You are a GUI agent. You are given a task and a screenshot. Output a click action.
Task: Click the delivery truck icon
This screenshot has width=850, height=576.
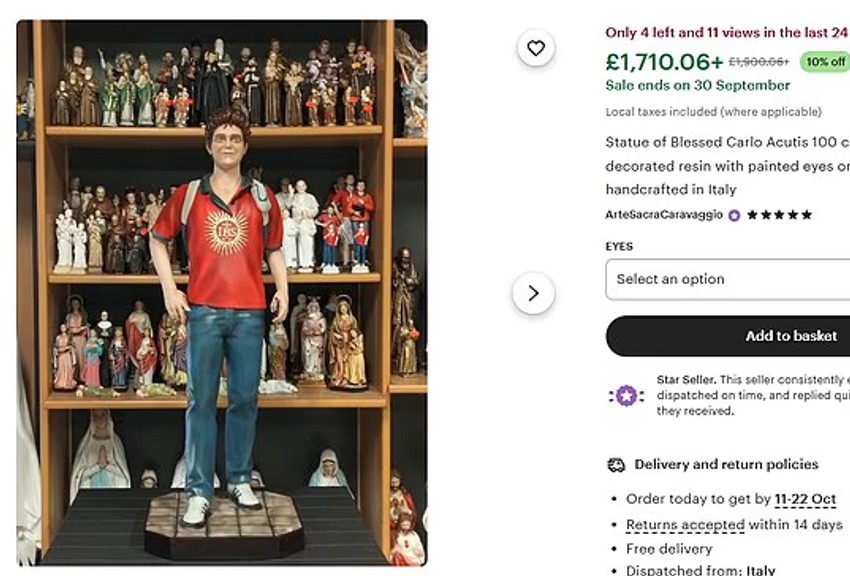(616, 465)
